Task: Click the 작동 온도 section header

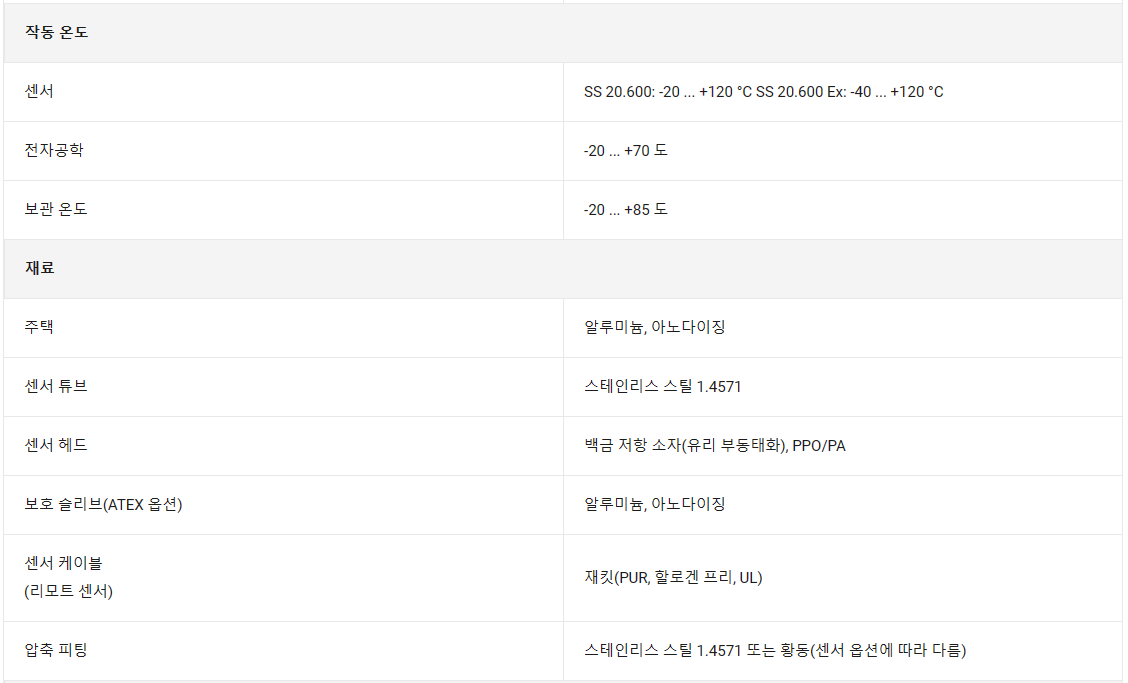Action: pos(56,32)
